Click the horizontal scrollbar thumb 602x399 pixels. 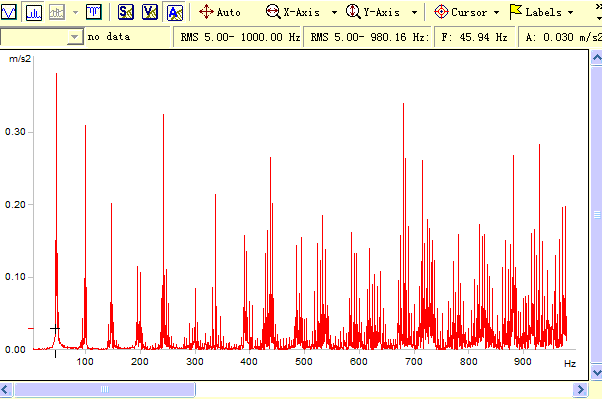pos(105,389)
